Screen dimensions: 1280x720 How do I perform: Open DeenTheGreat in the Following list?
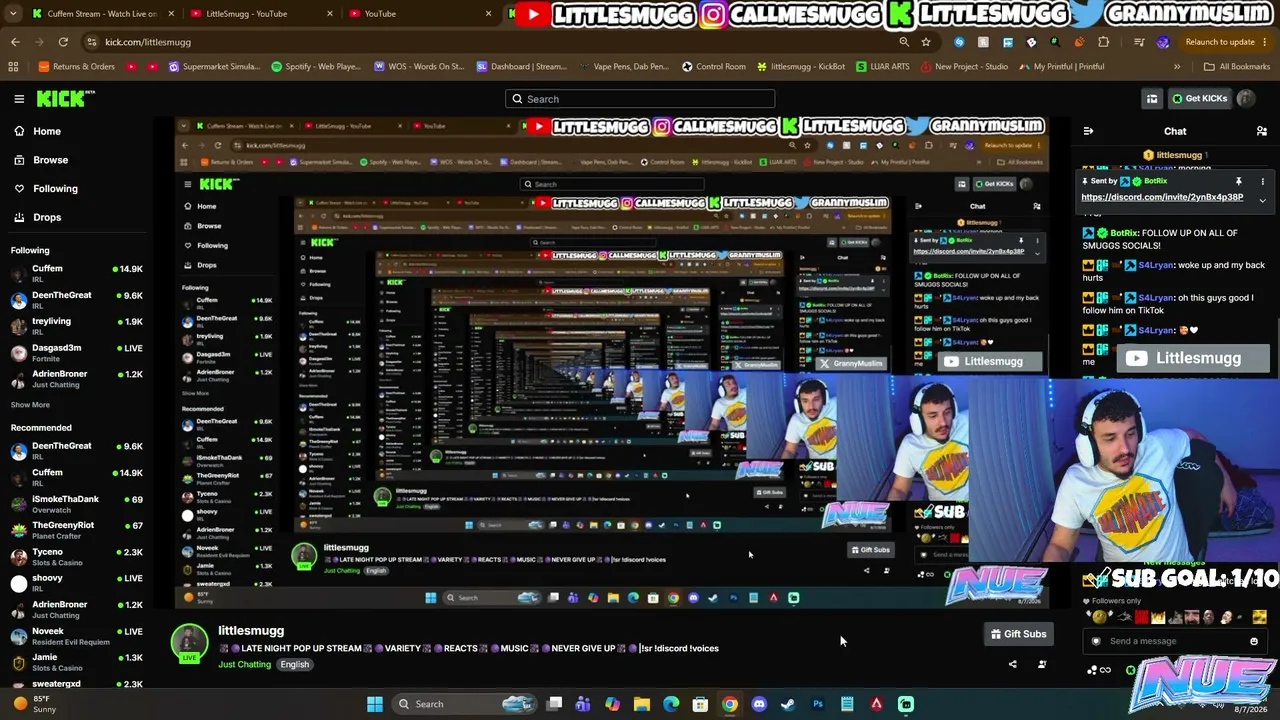click(76, 300)
